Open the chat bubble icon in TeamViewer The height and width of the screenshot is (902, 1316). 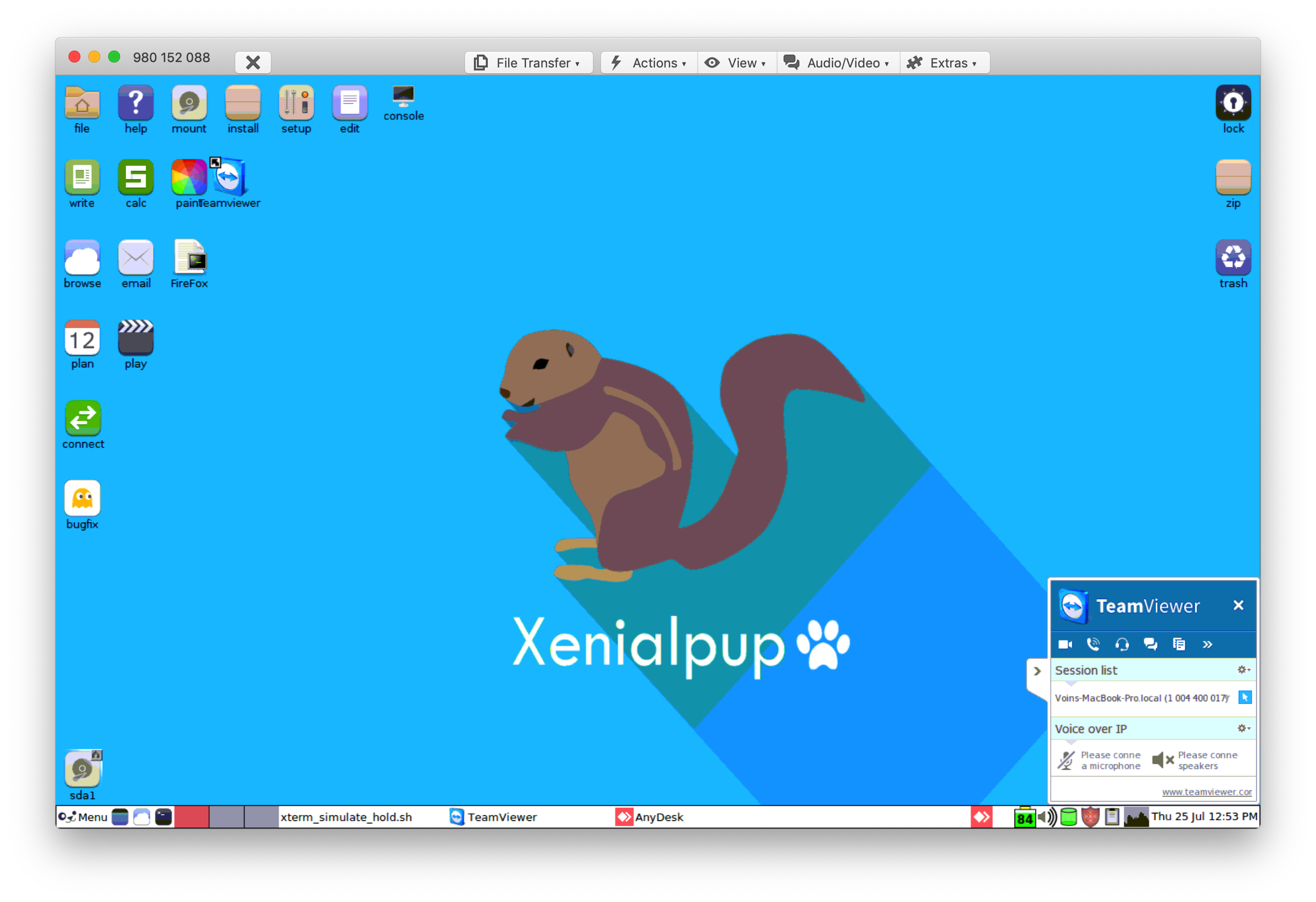1151,644
